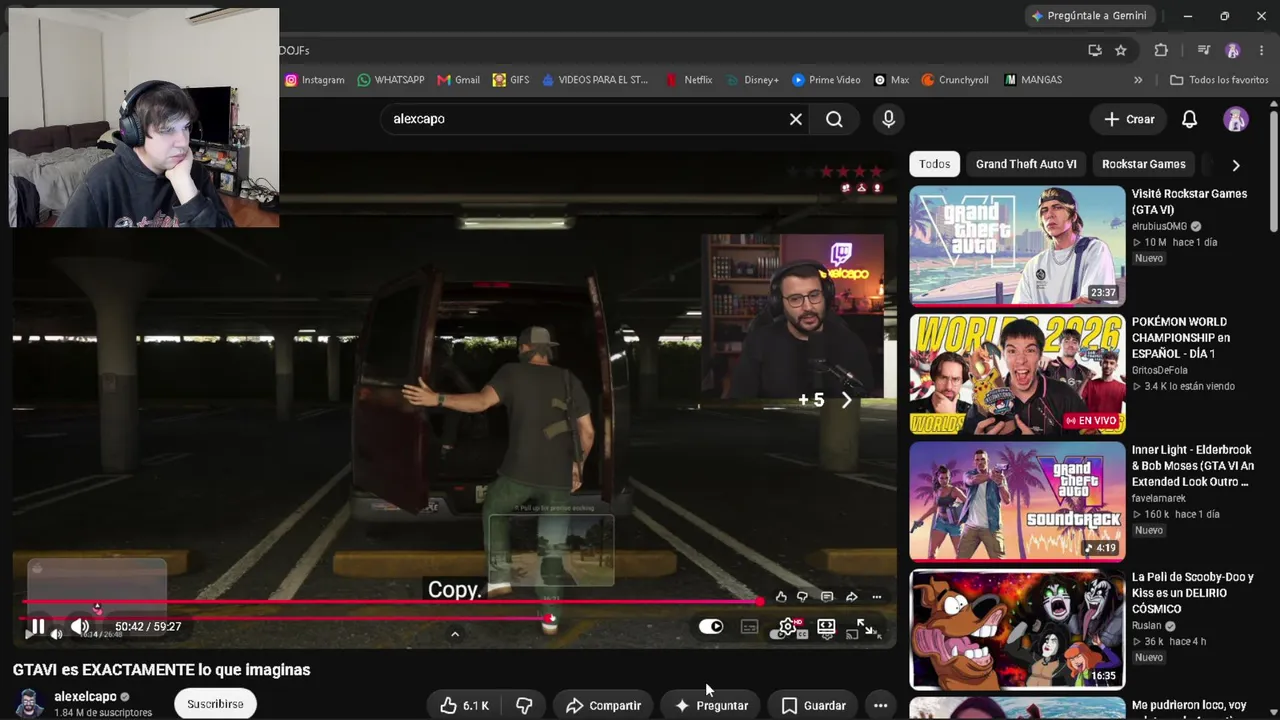1280x720 pixels.
Task: Pause the video playback
Action: [x=36, y=627]
